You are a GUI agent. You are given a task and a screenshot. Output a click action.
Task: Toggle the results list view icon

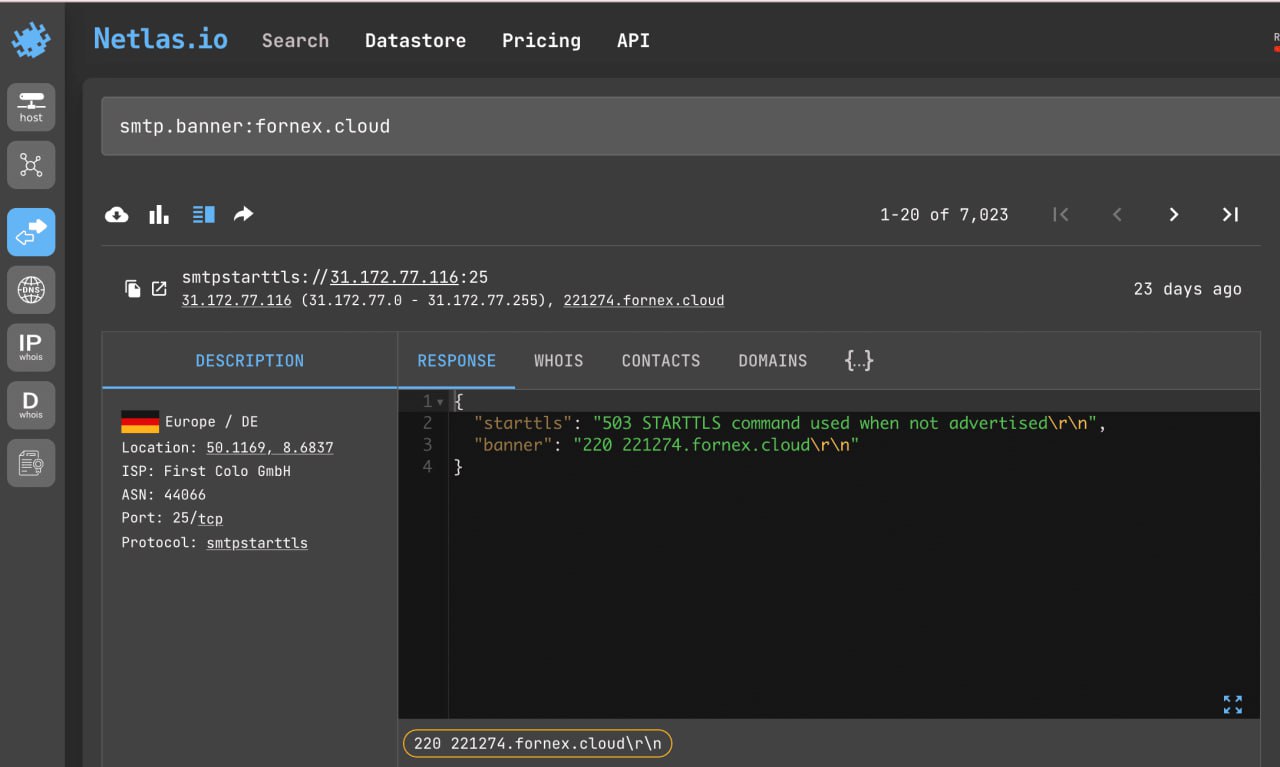204,214
